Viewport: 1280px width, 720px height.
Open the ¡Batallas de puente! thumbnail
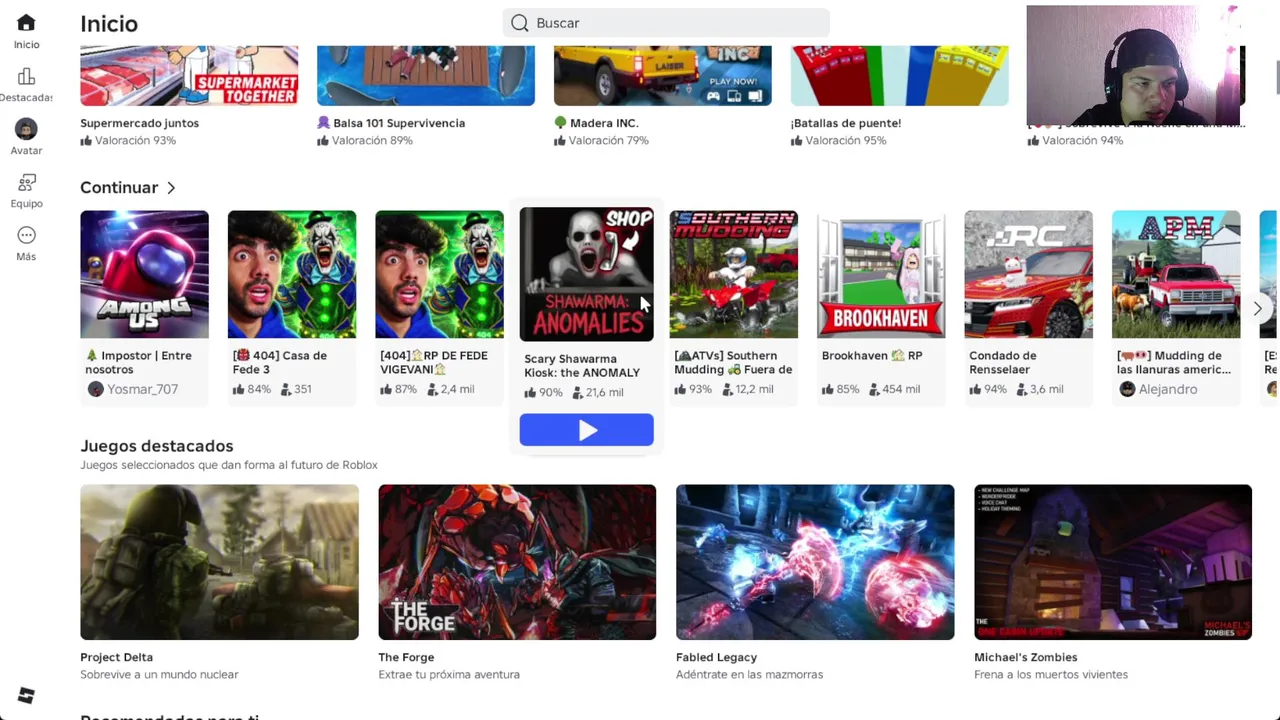click(x=900, y=76)
